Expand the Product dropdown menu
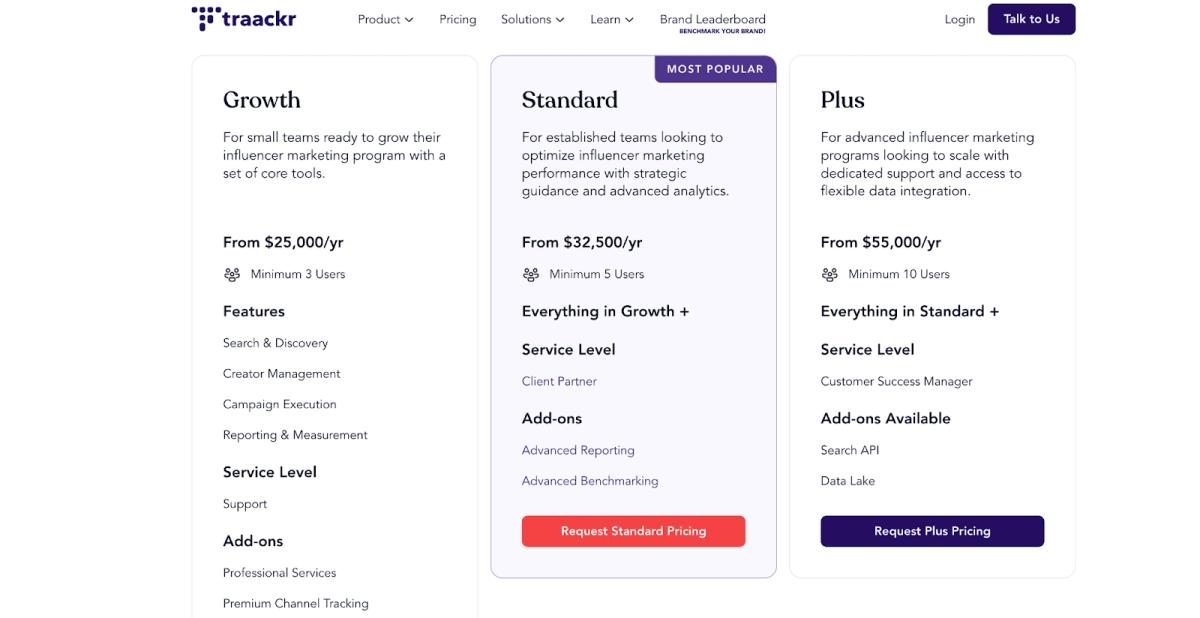Screen dimensions: 1200x618 [384, 18]
